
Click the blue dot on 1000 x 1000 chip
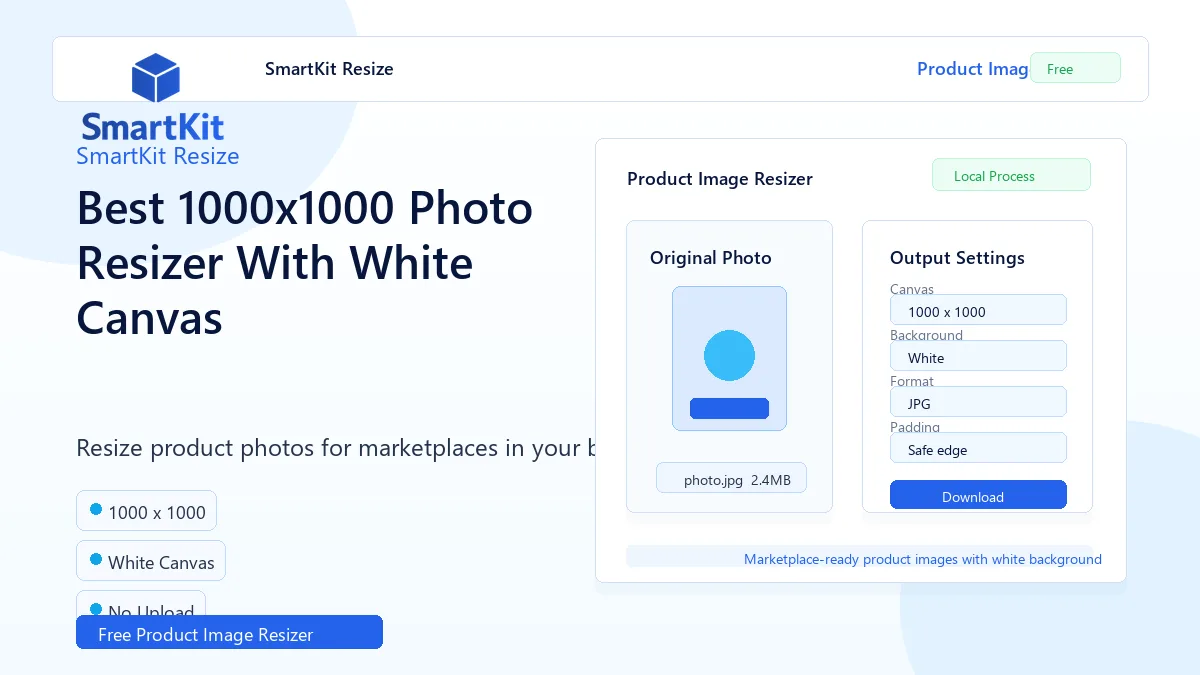click(x=96, y=509)
